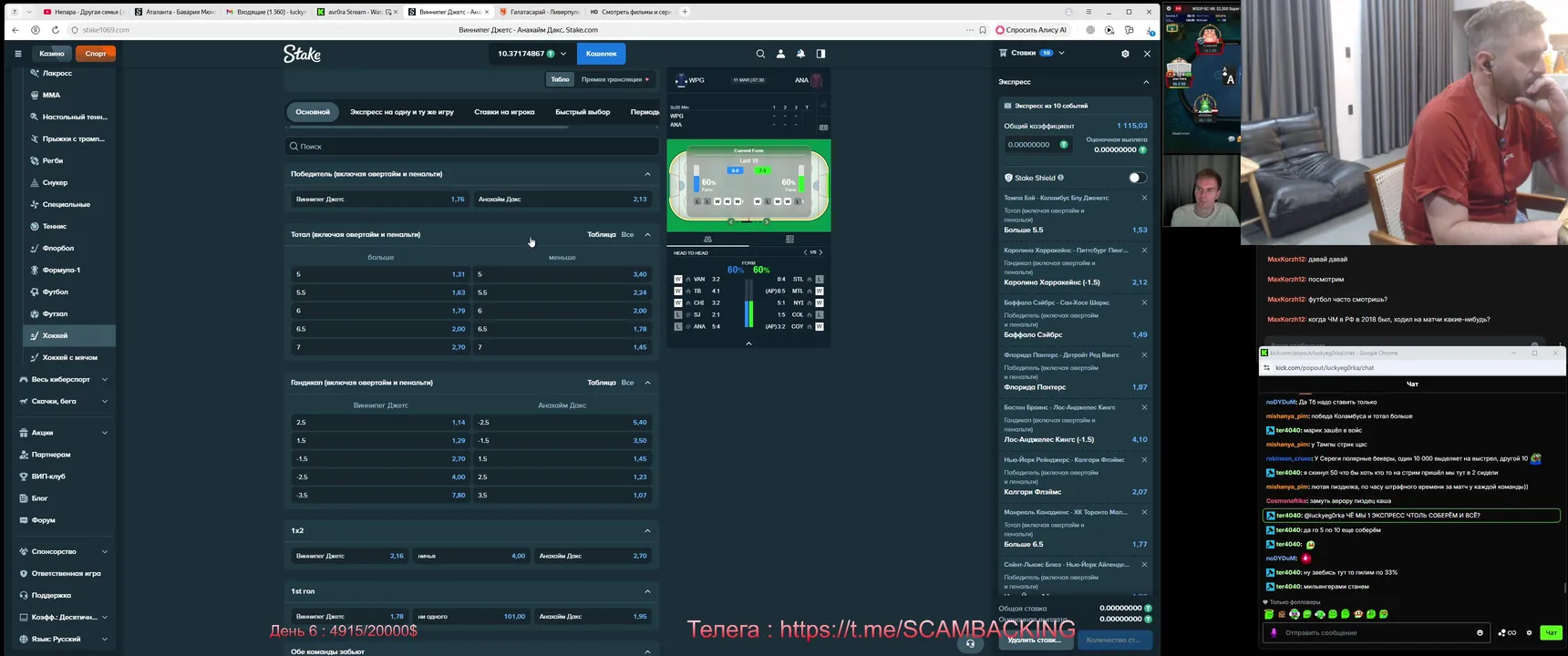Open the Кошелек wallet button
Image resolution: width=1568 pixels, height=656 pixels.
point(601,54)
